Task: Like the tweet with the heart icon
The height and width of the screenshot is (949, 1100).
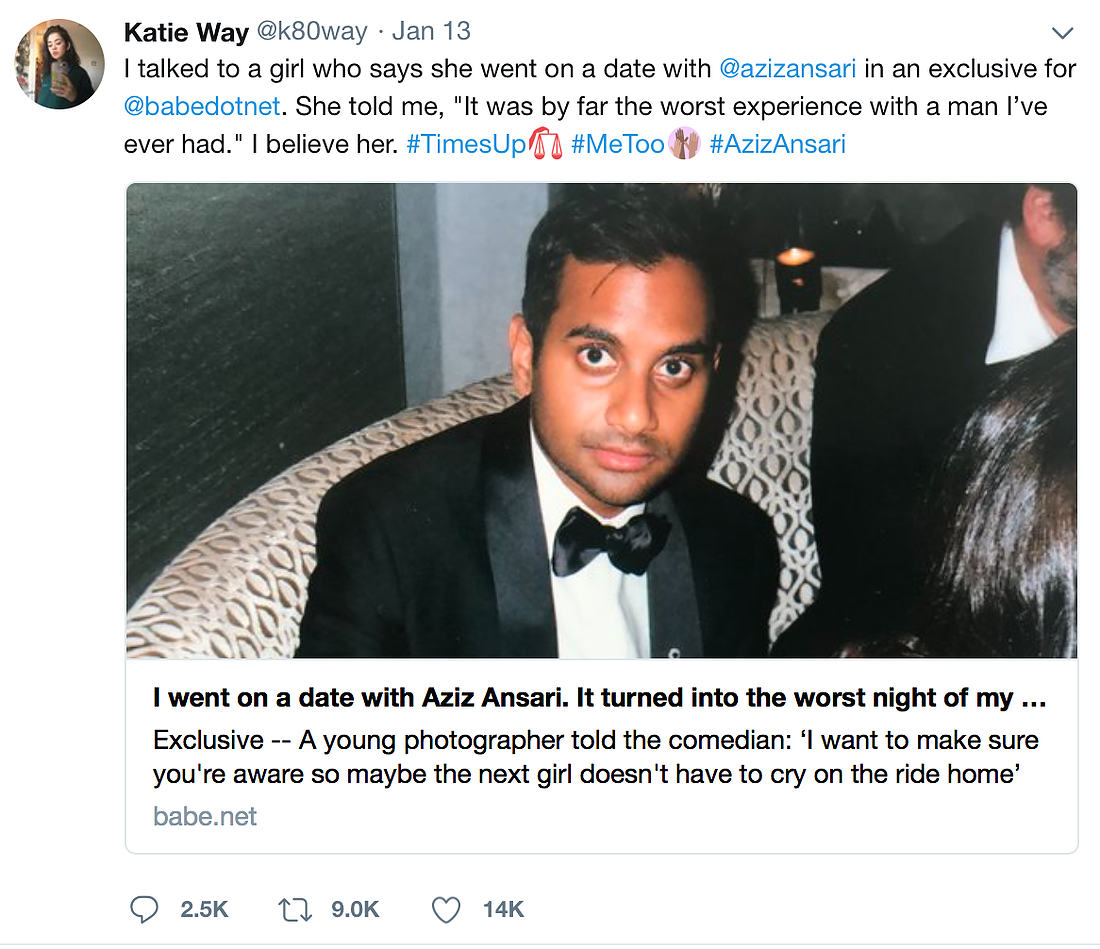Action: pyautogui.click(x=445, y=909)
